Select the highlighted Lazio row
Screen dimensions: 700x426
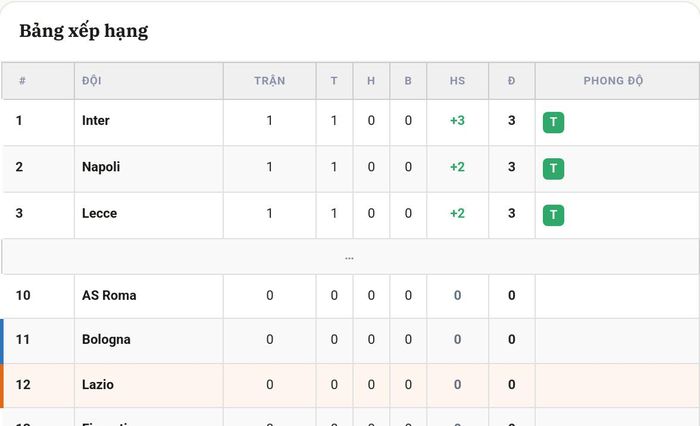(350, 385)
